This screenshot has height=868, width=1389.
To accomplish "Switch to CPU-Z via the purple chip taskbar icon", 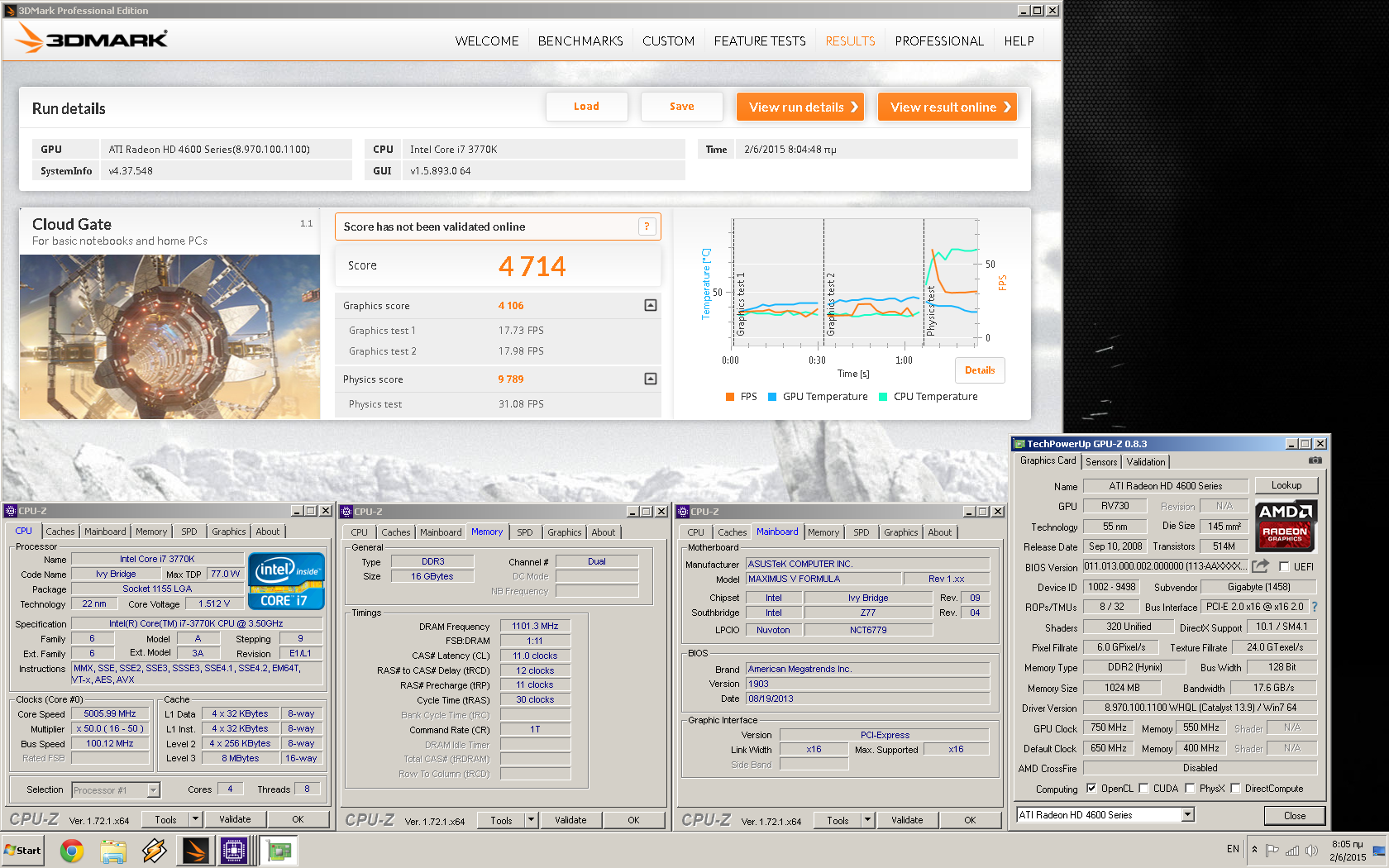I will (236, 850).
